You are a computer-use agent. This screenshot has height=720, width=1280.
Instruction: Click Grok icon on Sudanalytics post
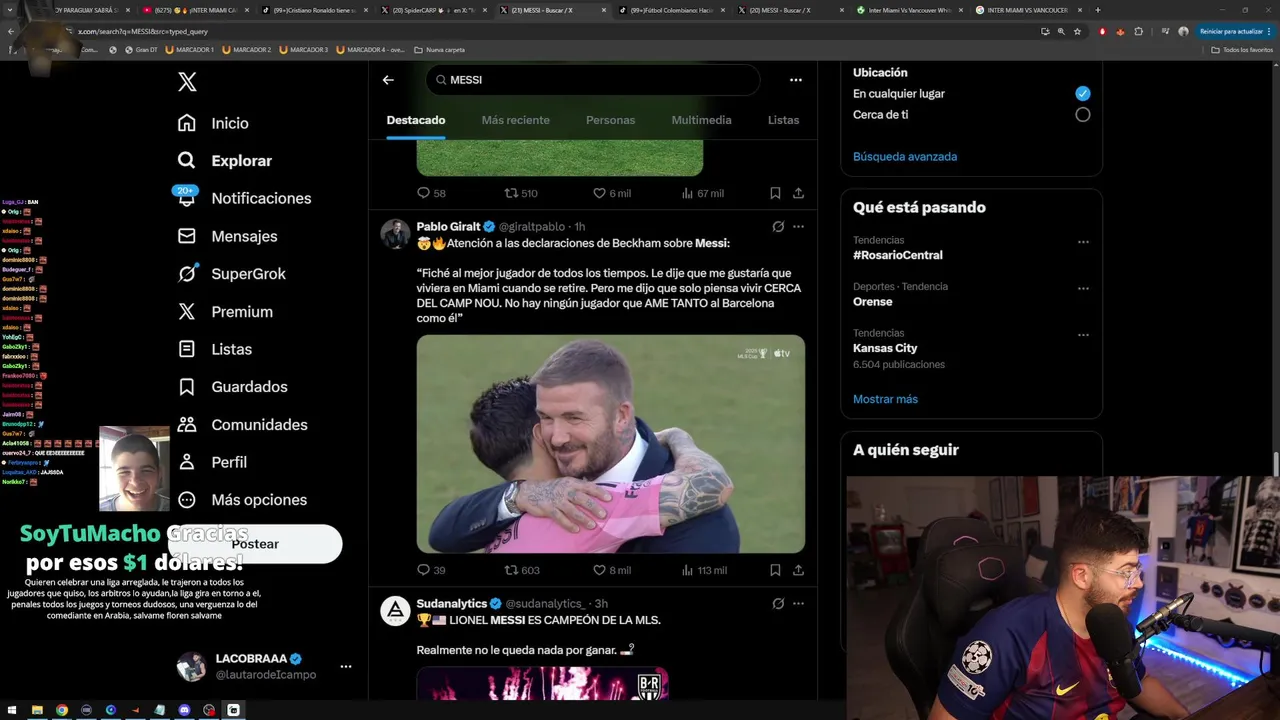click(778, 604)
